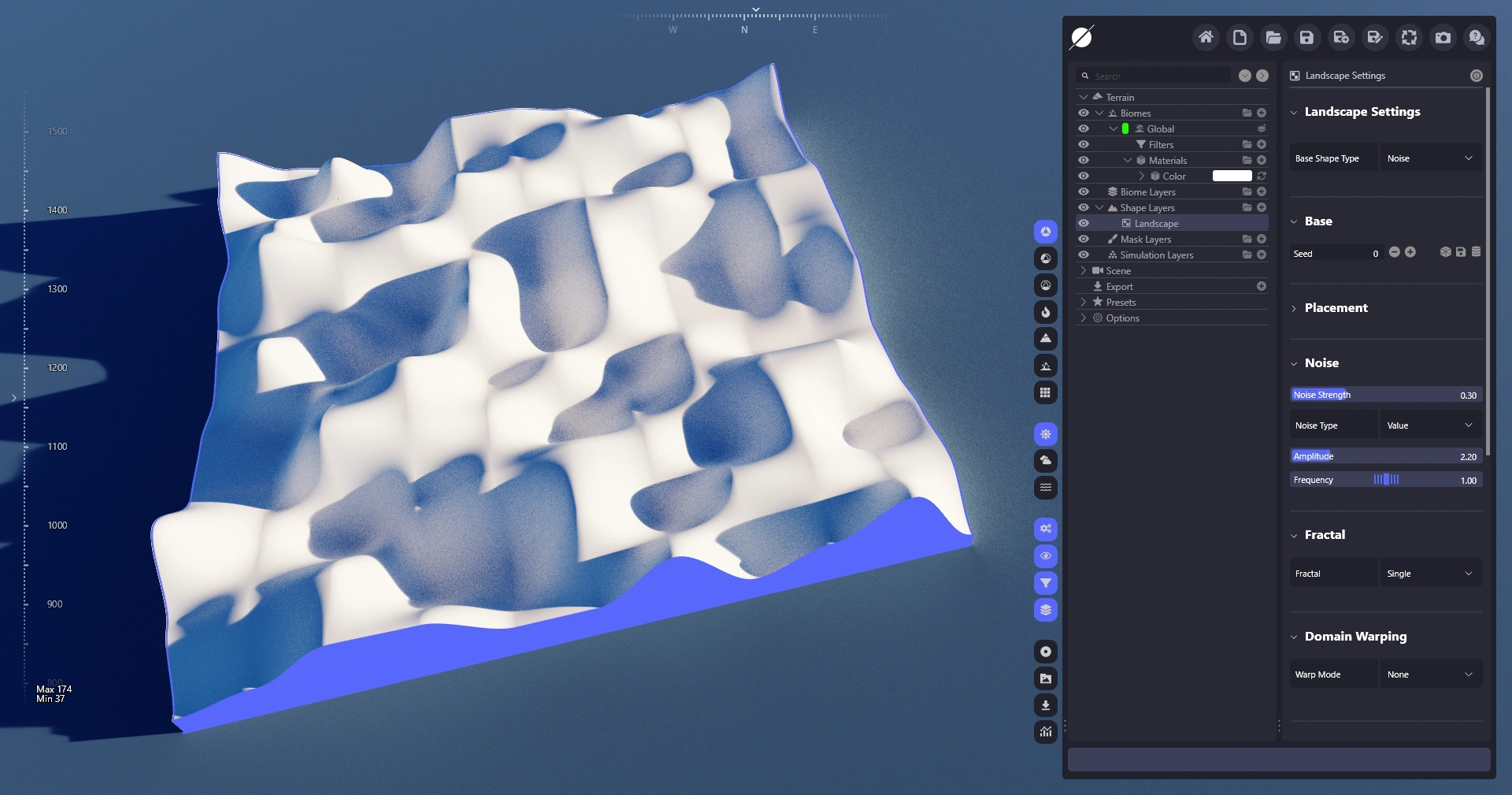The height and width of the screenshot is (795, 1512).
Task: Click the Noise Strength slider
Action: (x=1385, y=395)
